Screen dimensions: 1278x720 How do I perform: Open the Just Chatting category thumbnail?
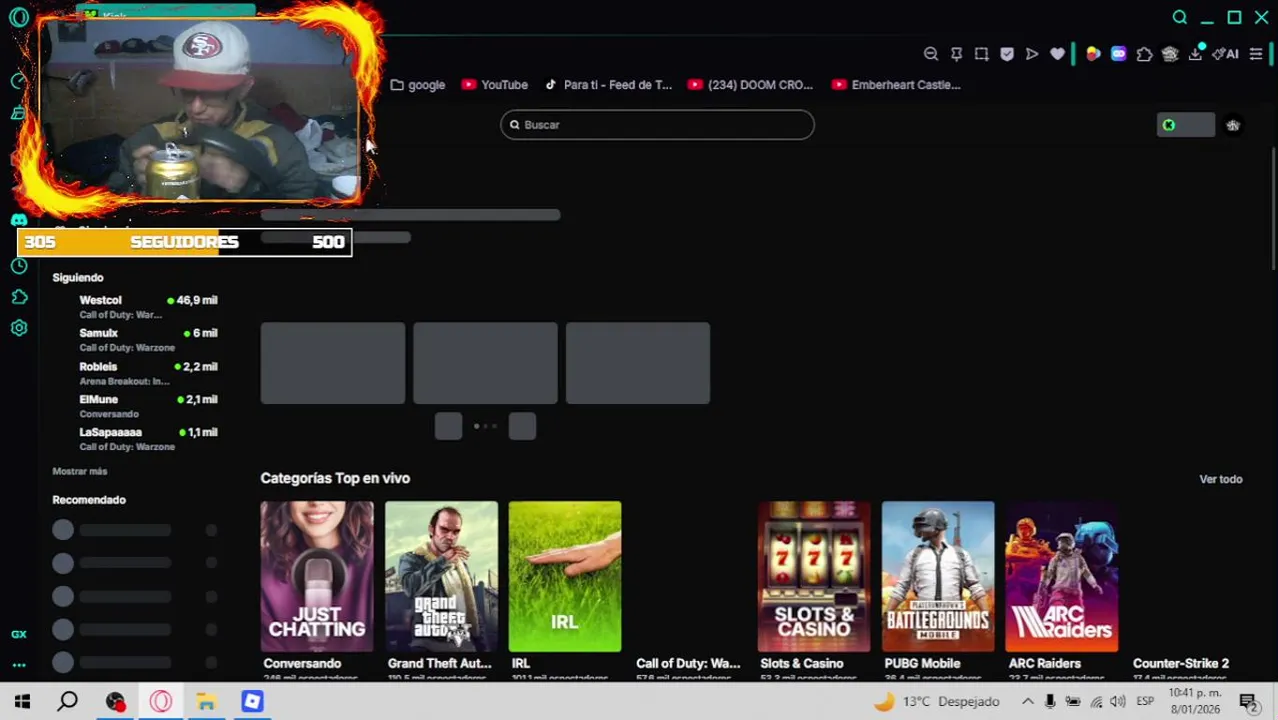pyautogui.click(x=317, y=576)
